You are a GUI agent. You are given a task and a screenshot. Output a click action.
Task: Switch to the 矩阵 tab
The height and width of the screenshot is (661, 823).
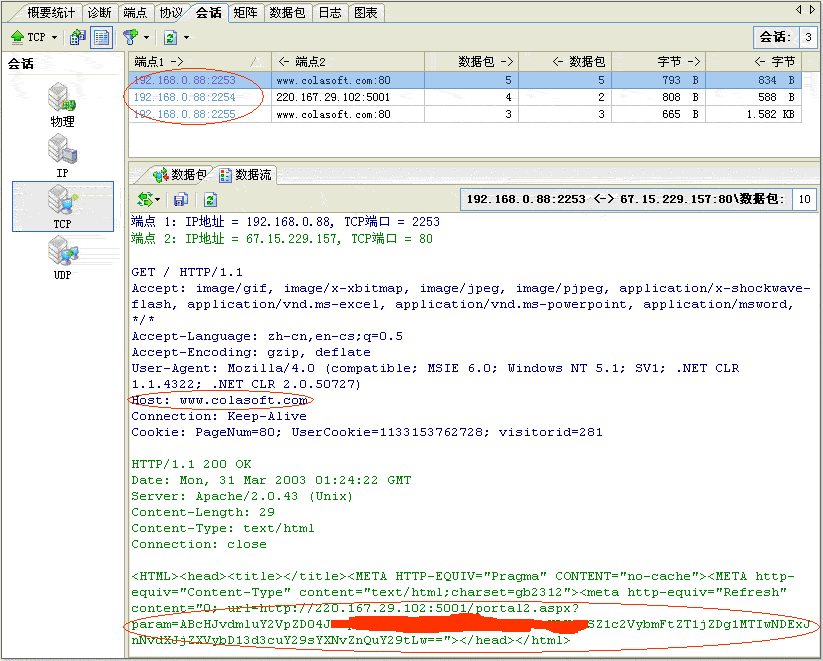click(245, 13)
